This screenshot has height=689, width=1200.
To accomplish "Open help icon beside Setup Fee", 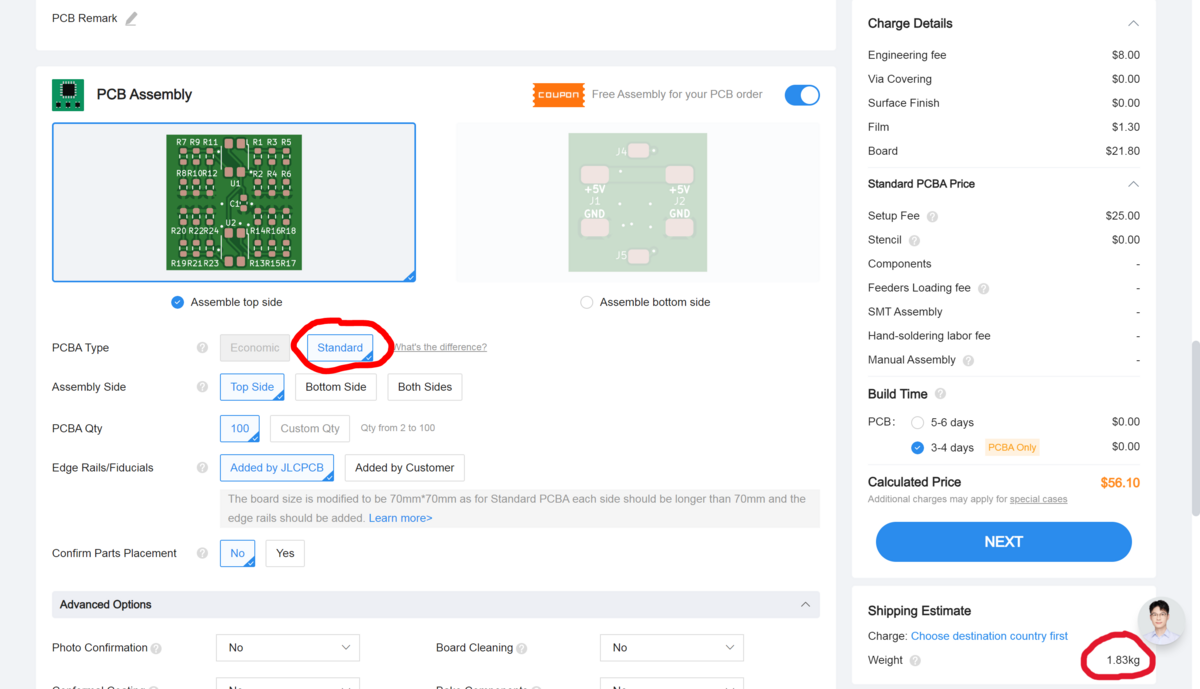I will click(x=932, y=216).
